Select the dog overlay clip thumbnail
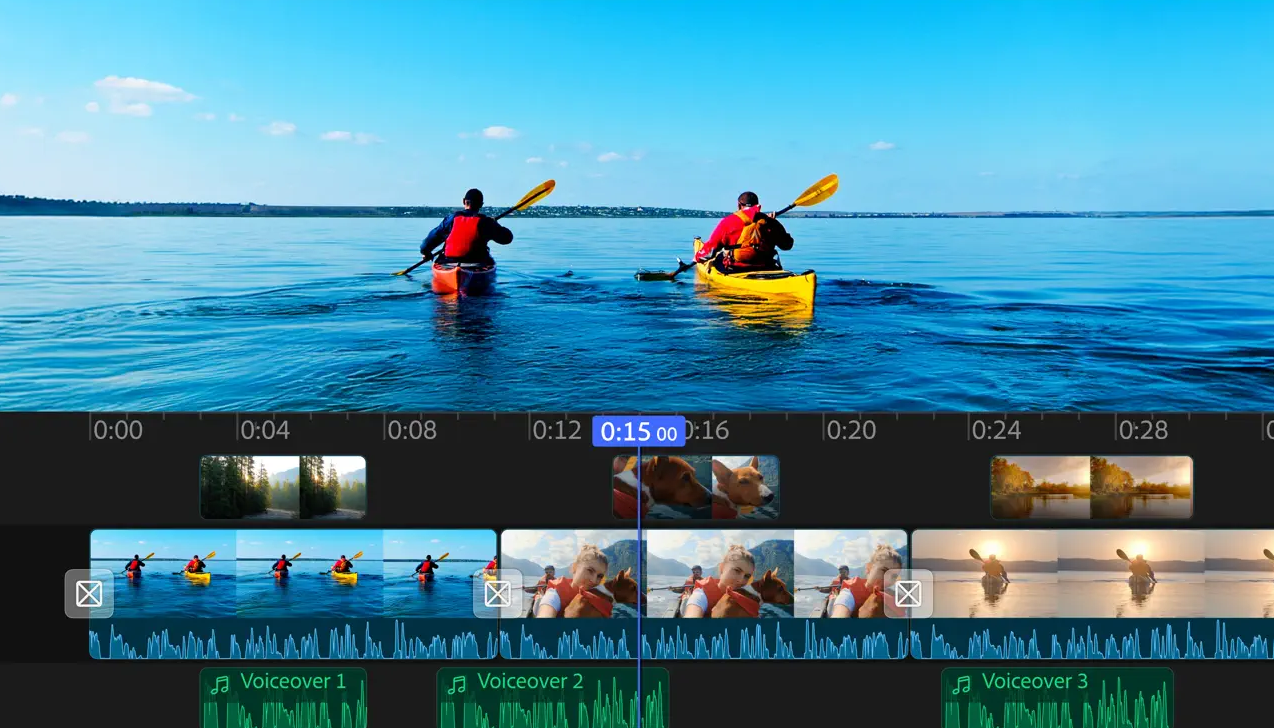The height and width of the screenshot is (728, 1274). 696,487
